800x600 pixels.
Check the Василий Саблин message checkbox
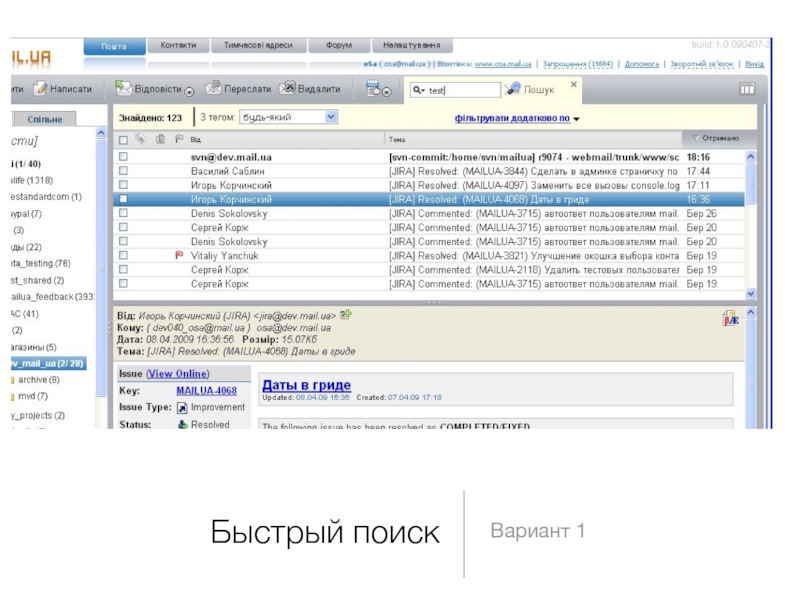coord(123,171)
